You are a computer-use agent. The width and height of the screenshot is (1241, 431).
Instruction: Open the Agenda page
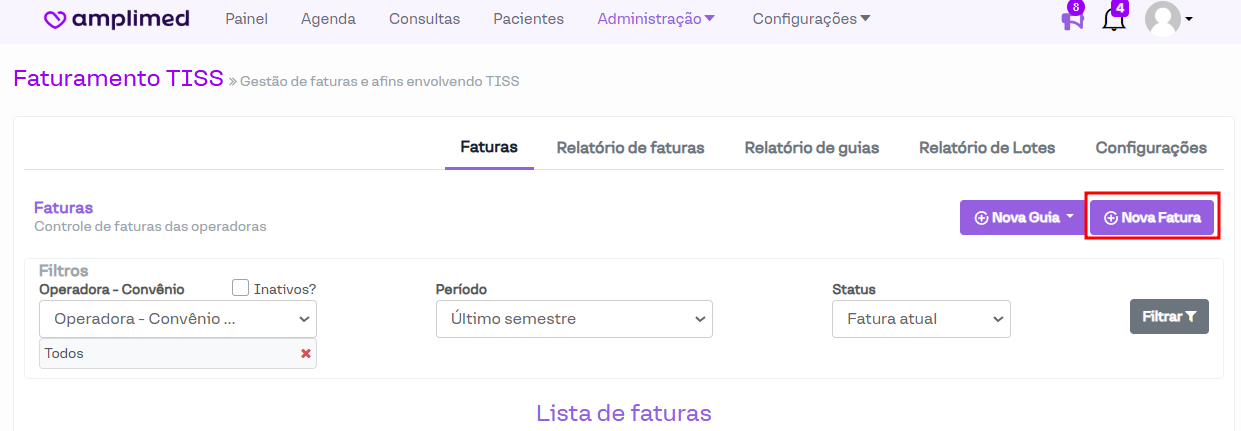coord(328,19)
